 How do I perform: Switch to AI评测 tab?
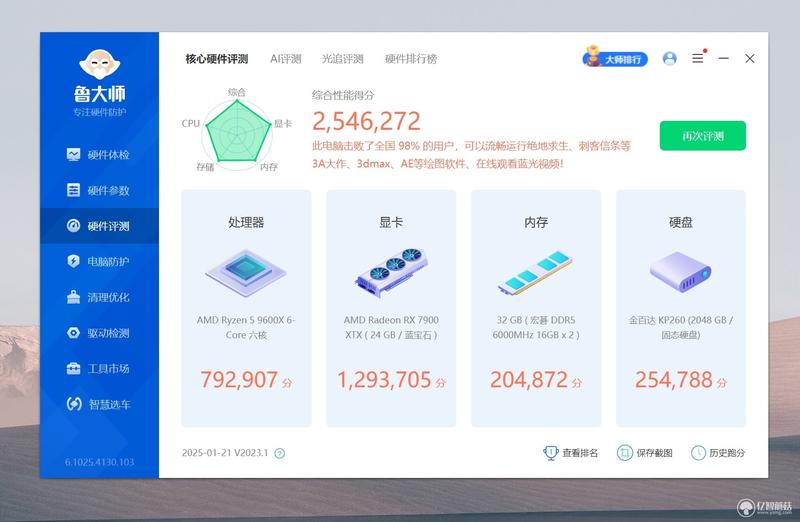[286, 59]
